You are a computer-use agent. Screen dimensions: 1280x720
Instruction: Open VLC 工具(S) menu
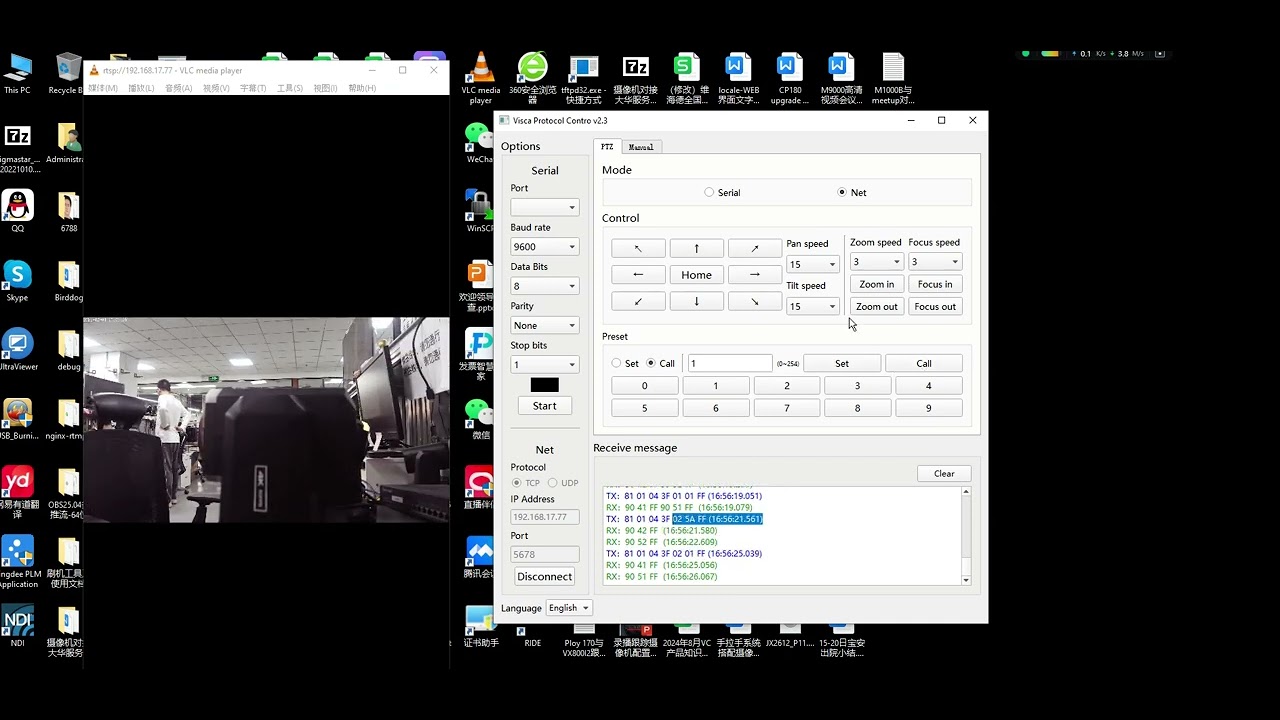[290, 88]
